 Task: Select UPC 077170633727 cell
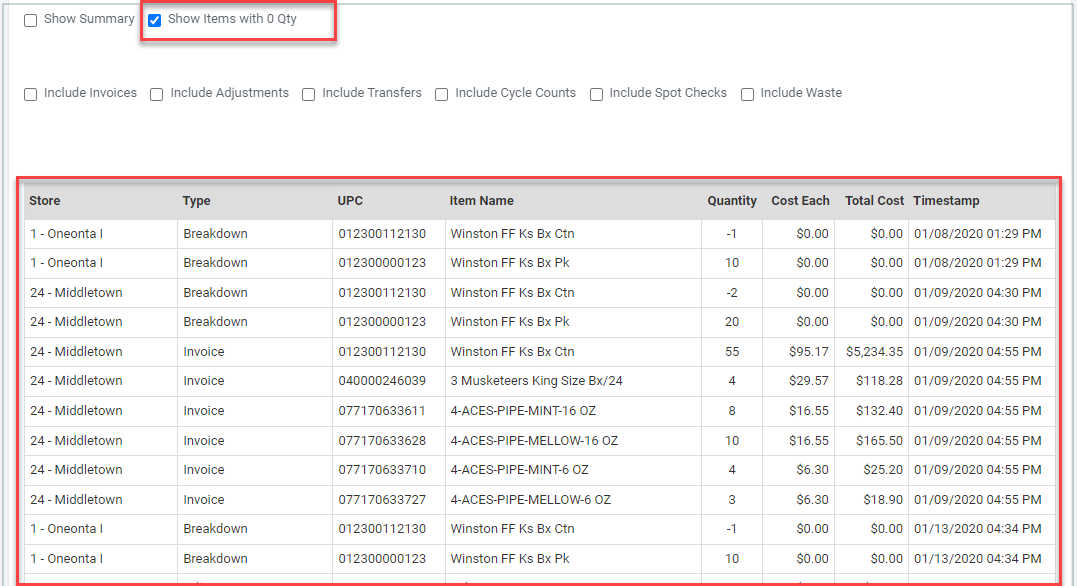tap(382, 499)
